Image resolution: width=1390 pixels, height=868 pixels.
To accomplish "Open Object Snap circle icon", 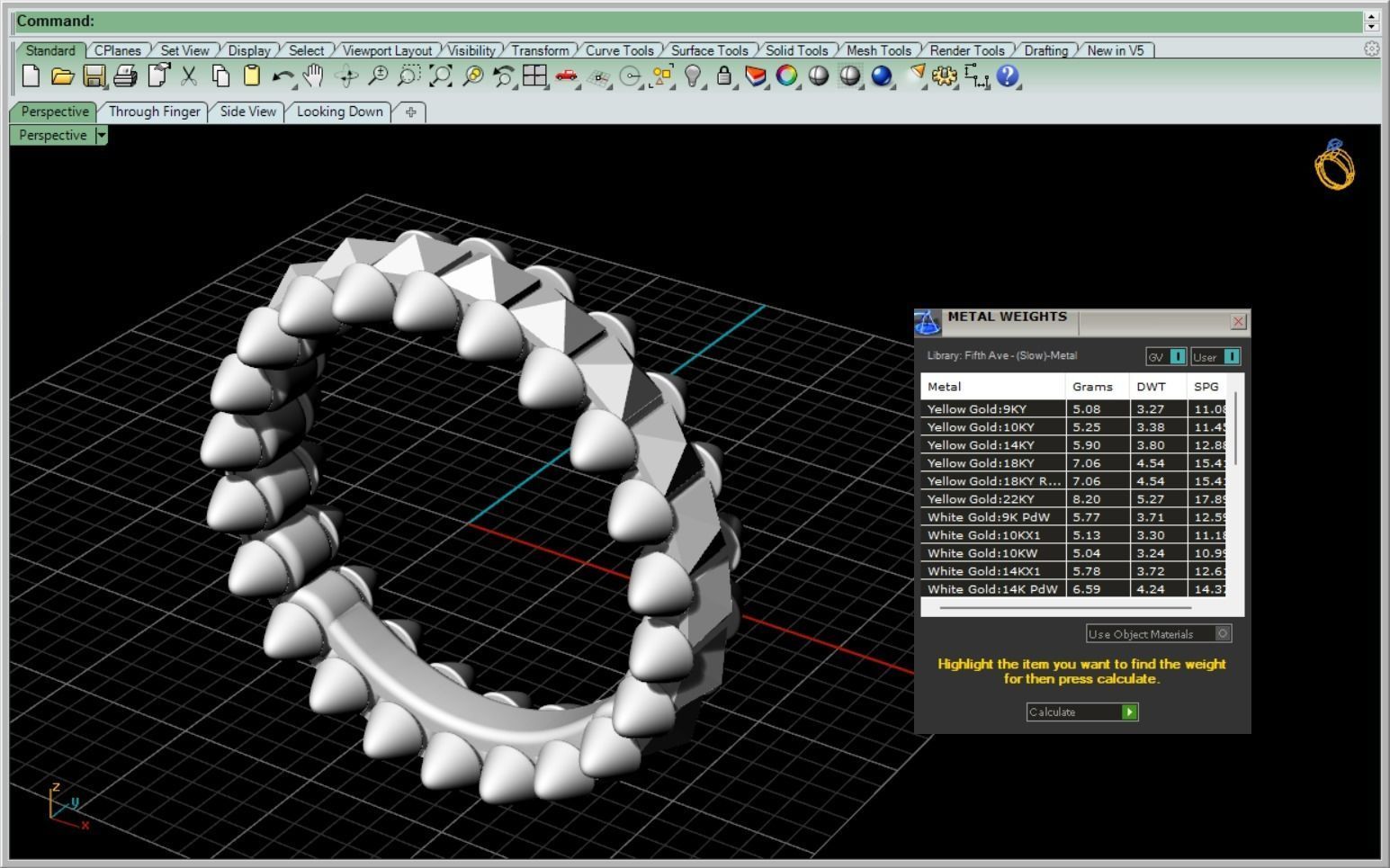I will tap(631, 76).
